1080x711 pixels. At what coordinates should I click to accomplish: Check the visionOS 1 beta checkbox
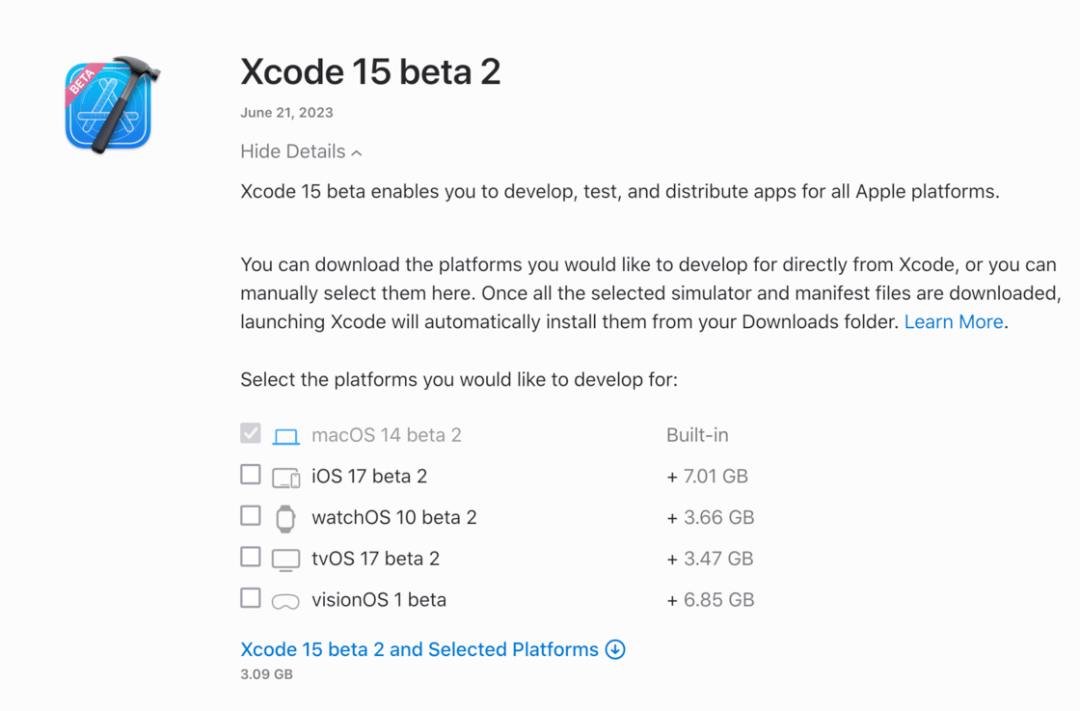tap(250, 598)
